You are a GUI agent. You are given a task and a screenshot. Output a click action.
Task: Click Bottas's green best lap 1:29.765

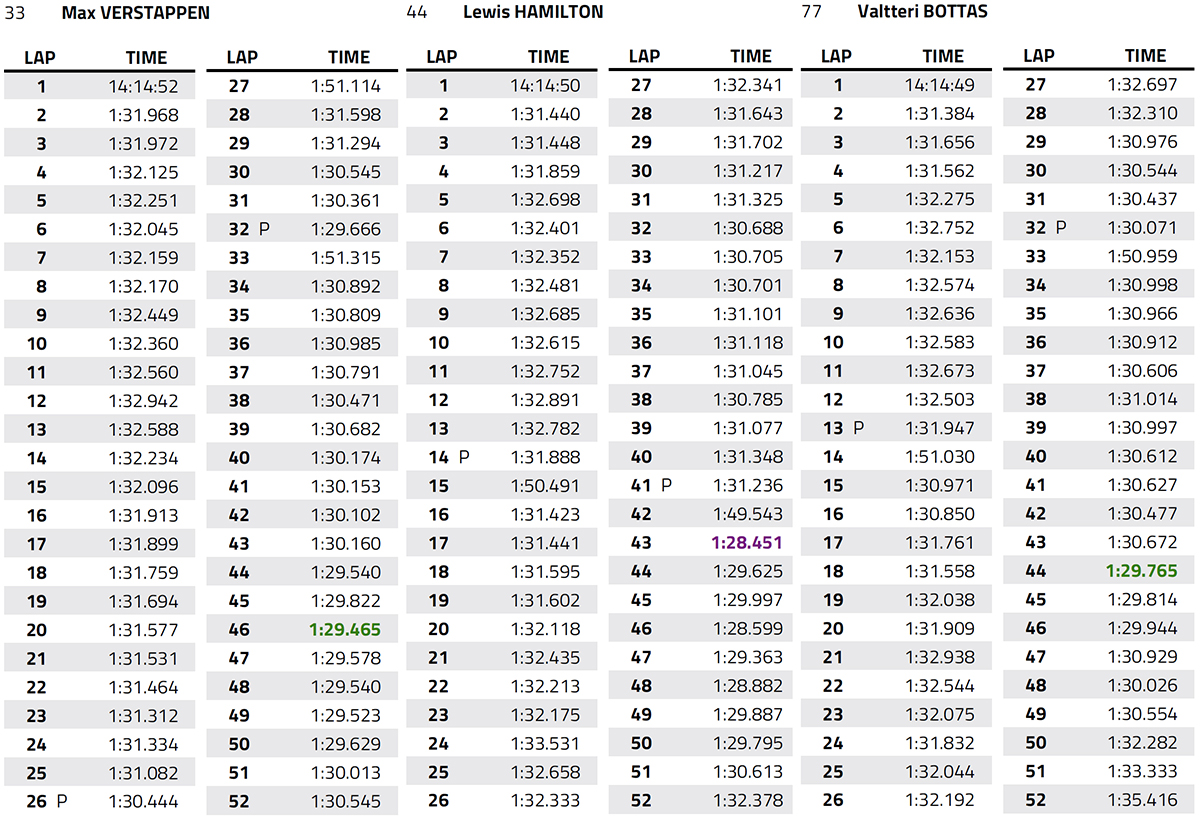[x=1142, y=571]
